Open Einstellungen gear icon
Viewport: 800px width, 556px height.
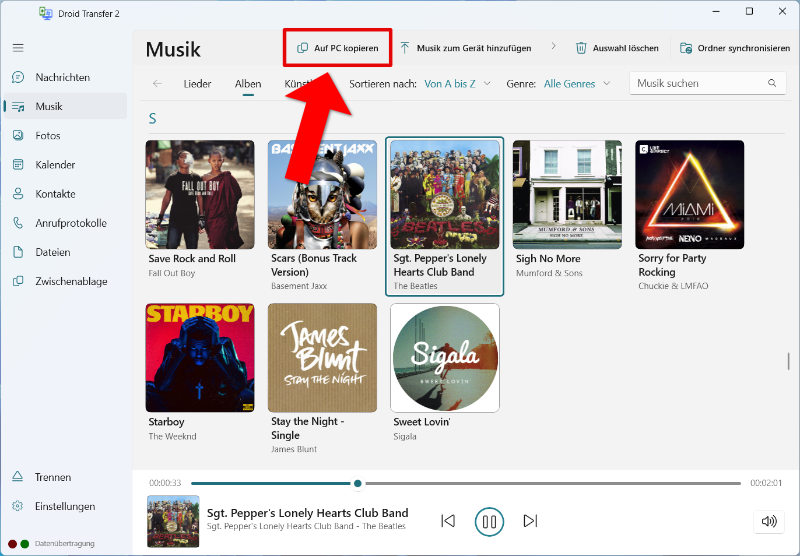point(17,506)
